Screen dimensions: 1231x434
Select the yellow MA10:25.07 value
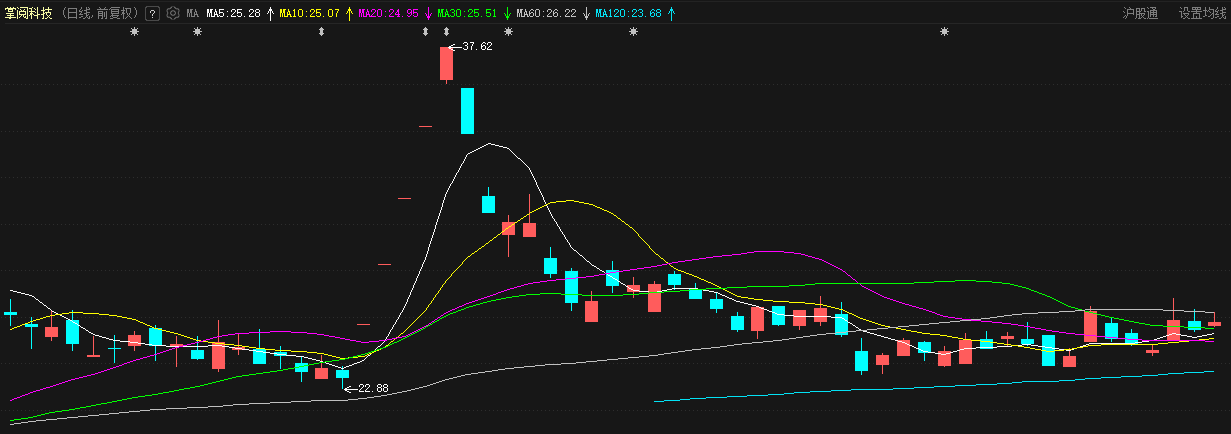tap(310, 13)
